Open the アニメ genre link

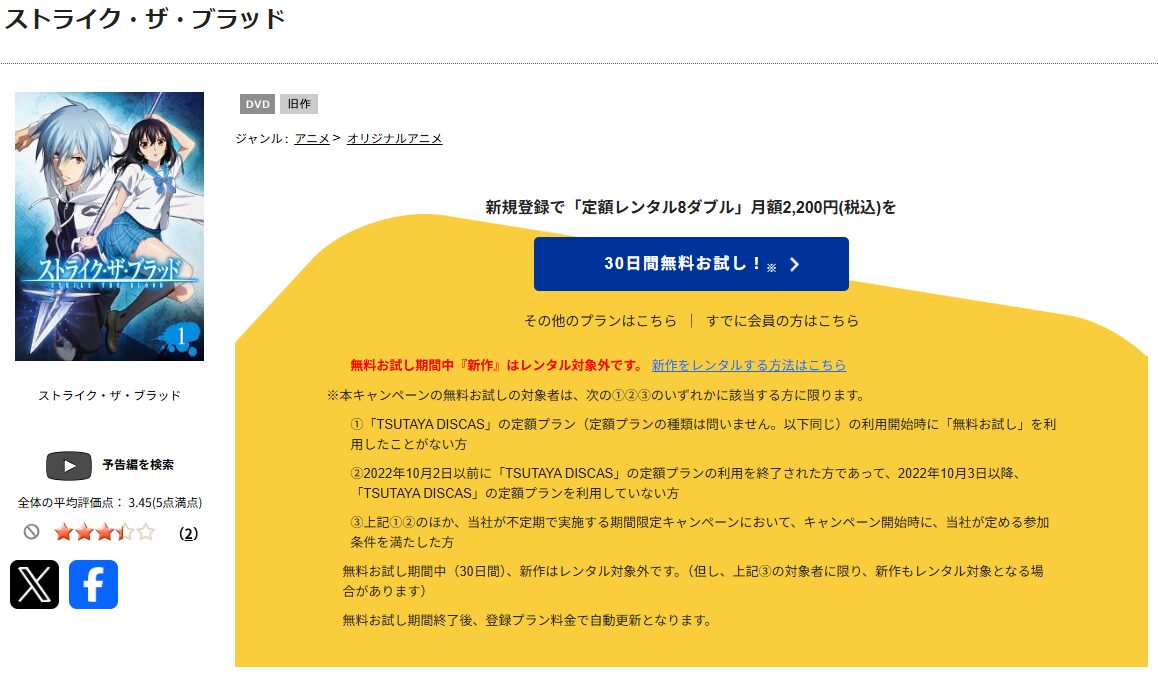[312, 138]
